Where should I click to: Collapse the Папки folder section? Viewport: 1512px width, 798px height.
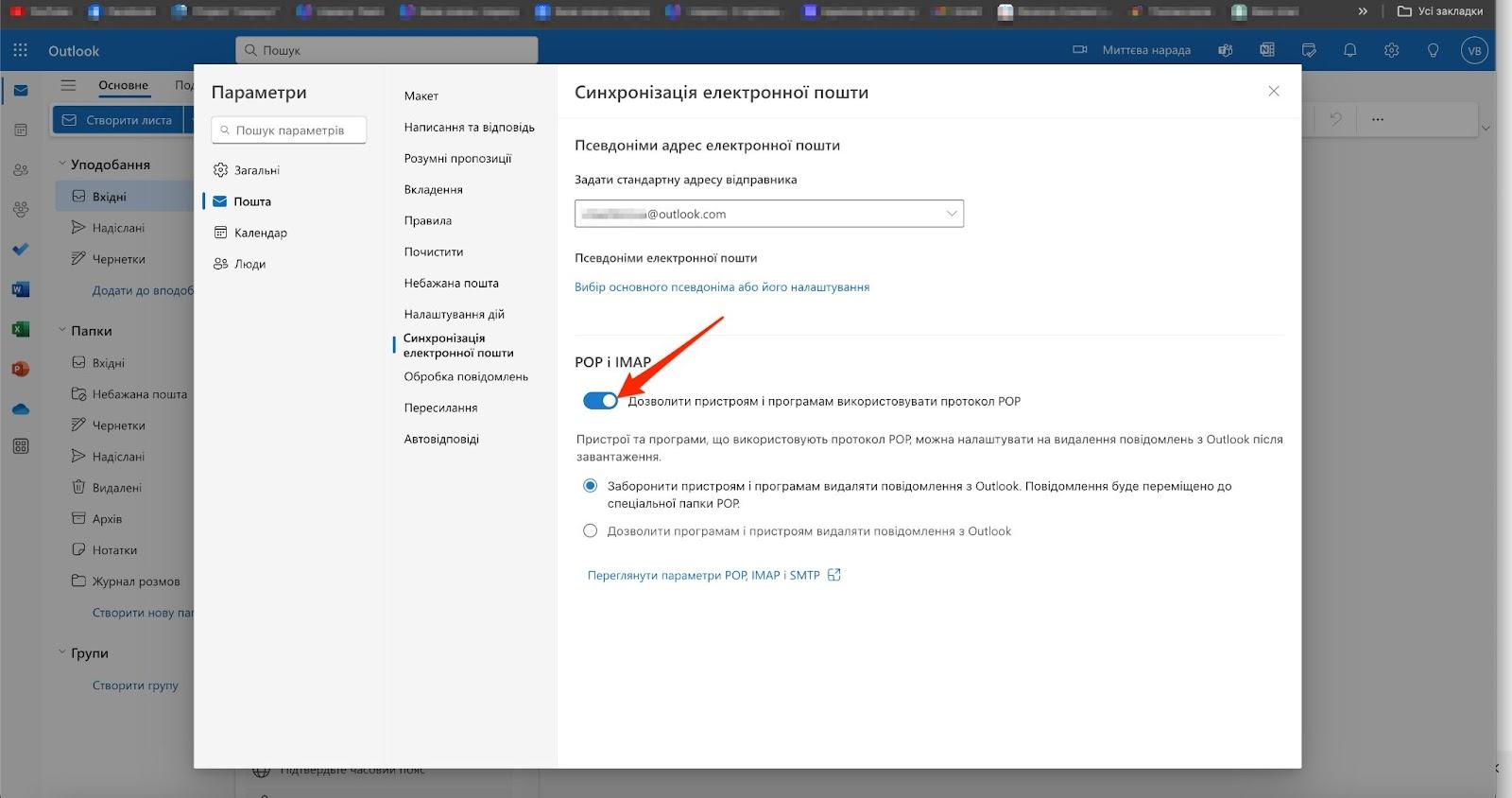point(62,330)
